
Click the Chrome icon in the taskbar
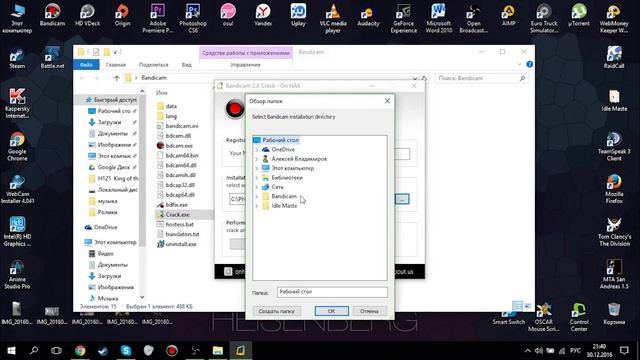(80, 350)
